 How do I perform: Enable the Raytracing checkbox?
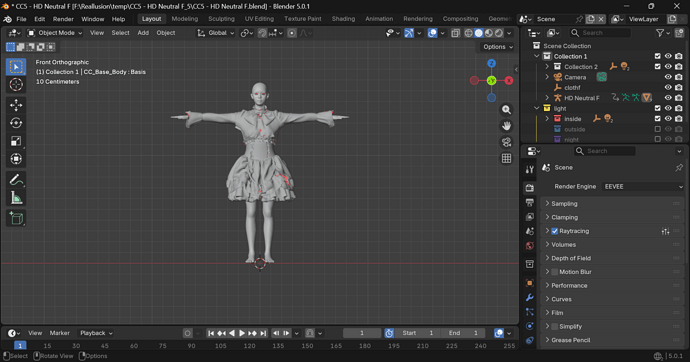(x=554, y=231)
